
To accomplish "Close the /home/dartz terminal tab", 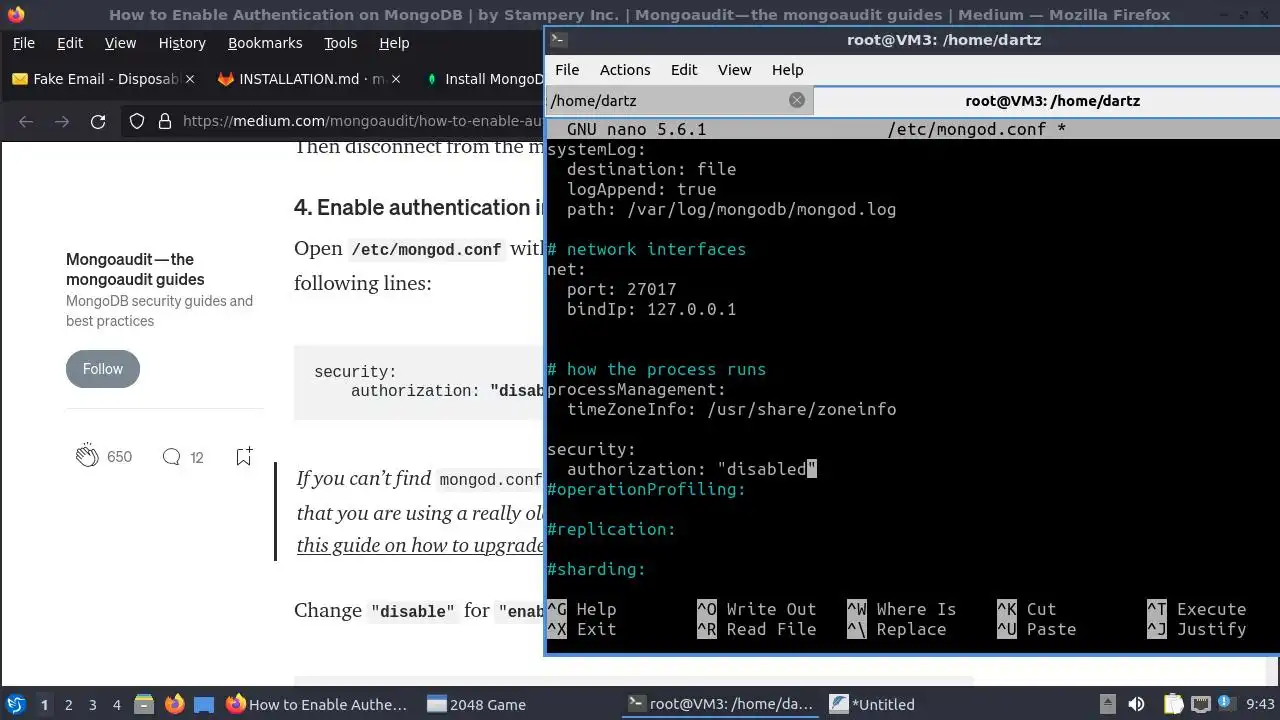I will 797,100.
